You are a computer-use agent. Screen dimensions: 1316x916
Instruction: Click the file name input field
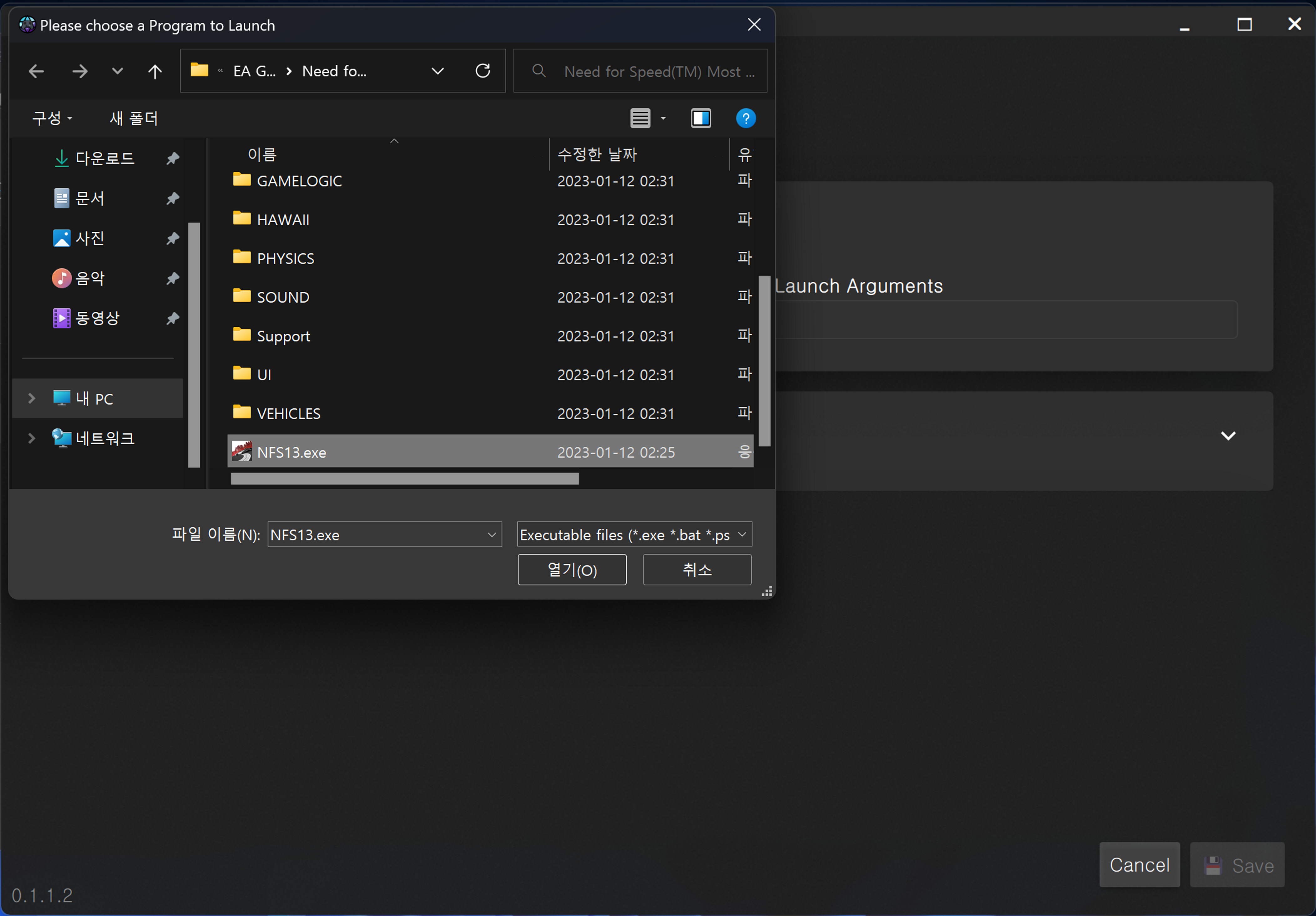[x=375, y=535]
